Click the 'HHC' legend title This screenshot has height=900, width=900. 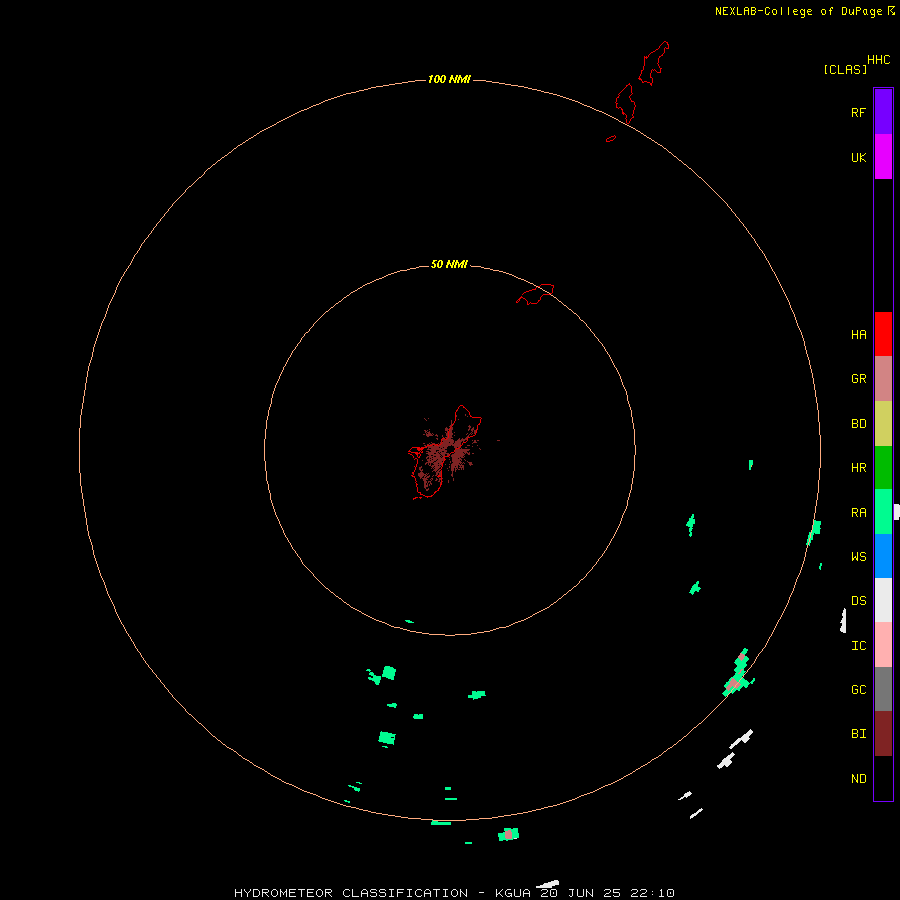[878, 60]
